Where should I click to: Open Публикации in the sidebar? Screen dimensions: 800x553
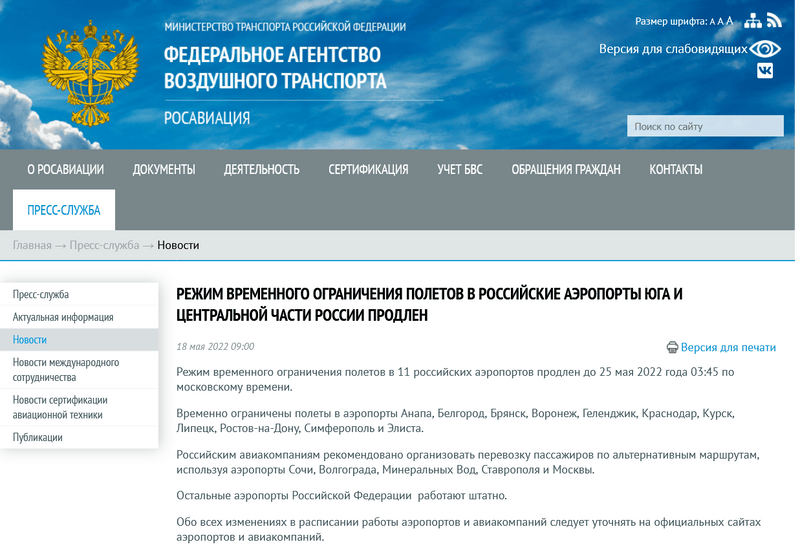(79, 437)
